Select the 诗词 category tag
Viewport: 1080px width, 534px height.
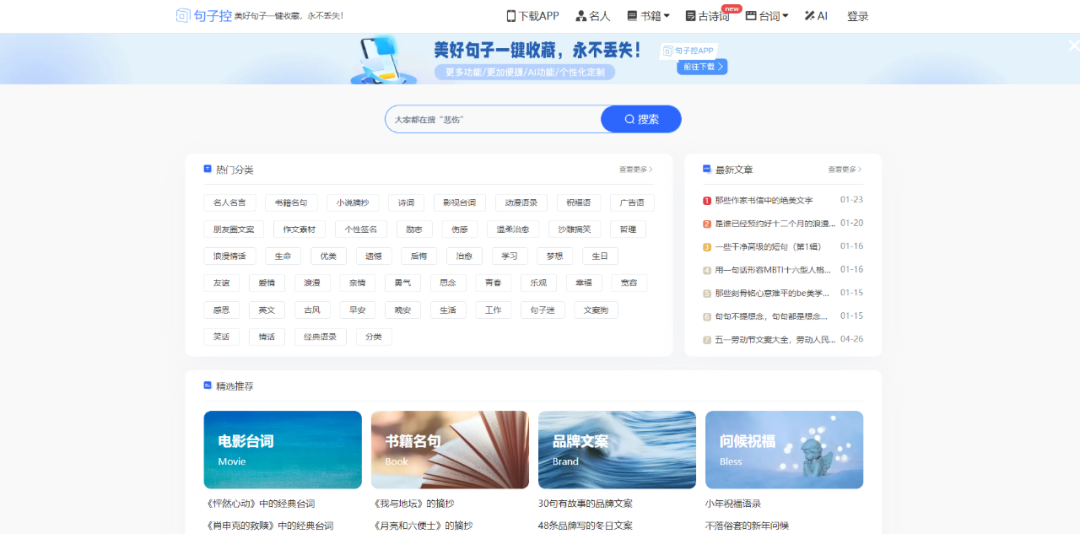click(406, 203)
